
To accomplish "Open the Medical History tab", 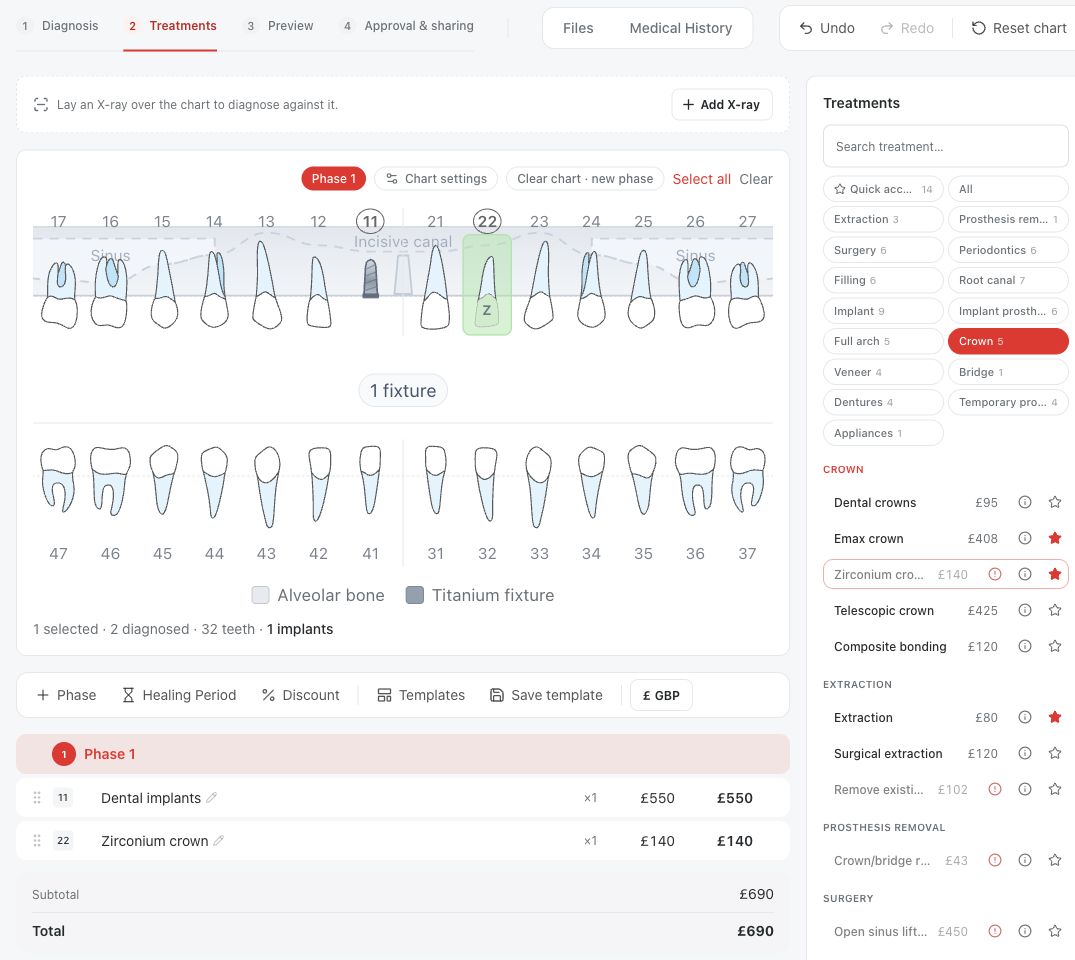I will click(x=681, y=28).
